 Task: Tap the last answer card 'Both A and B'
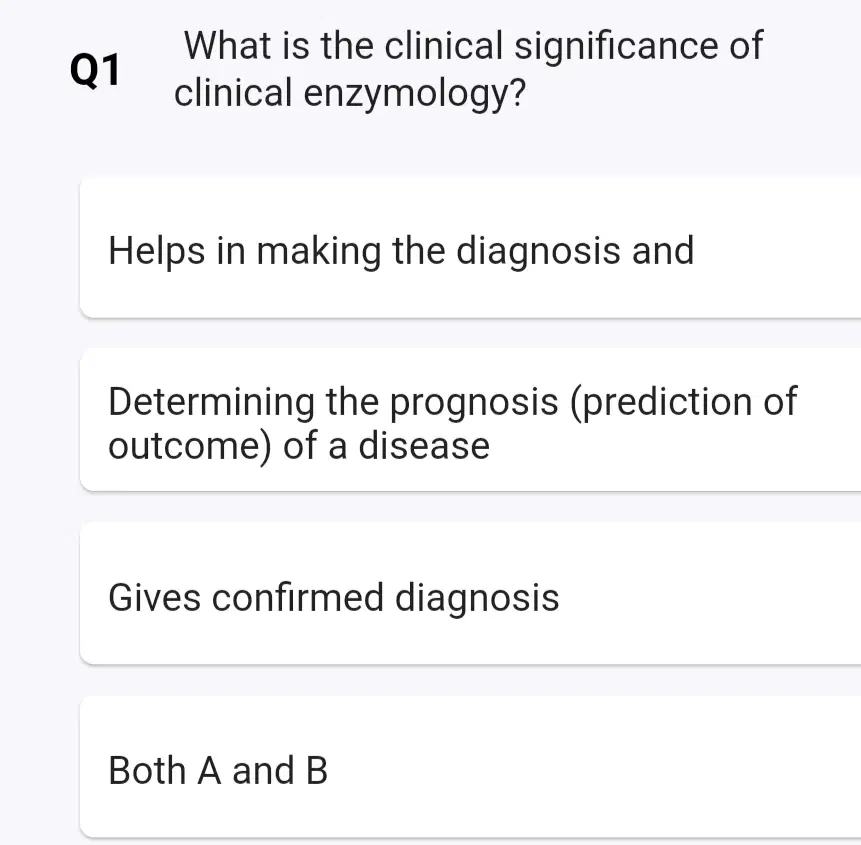(x=470, y=768)
